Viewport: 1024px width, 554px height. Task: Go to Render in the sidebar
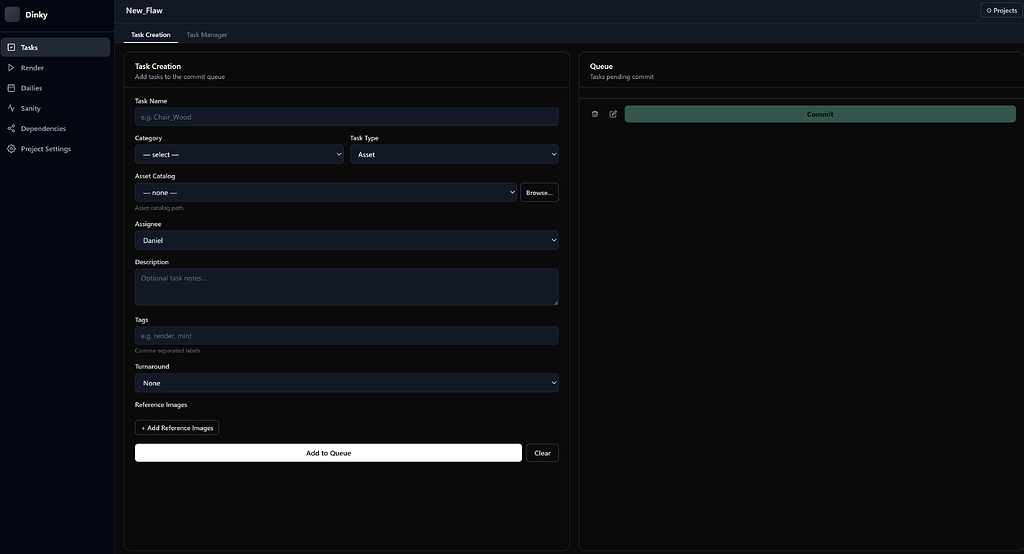(56, 67)
